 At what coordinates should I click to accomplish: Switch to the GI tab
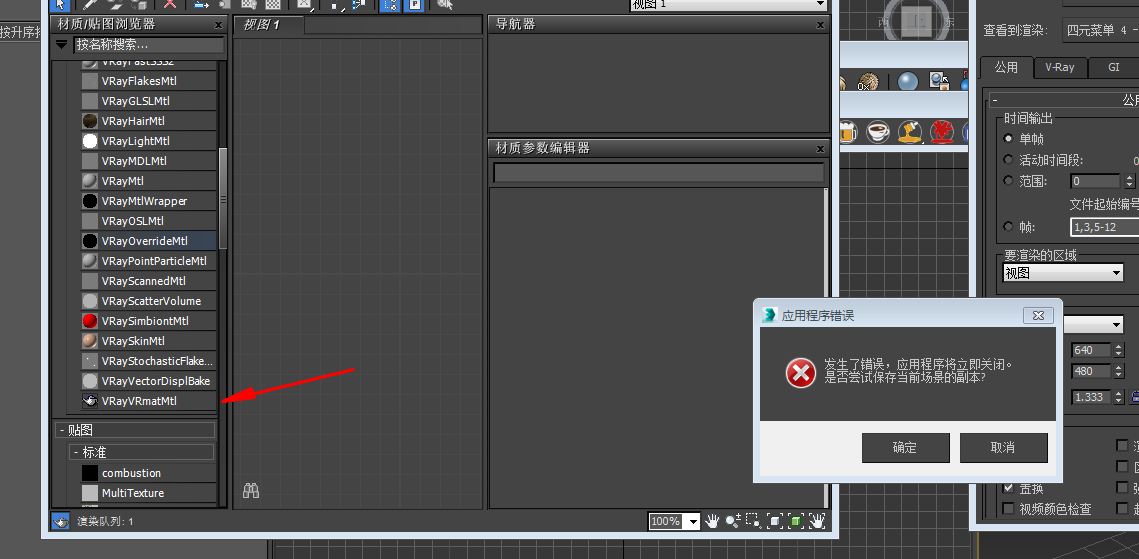[1114, 68]
